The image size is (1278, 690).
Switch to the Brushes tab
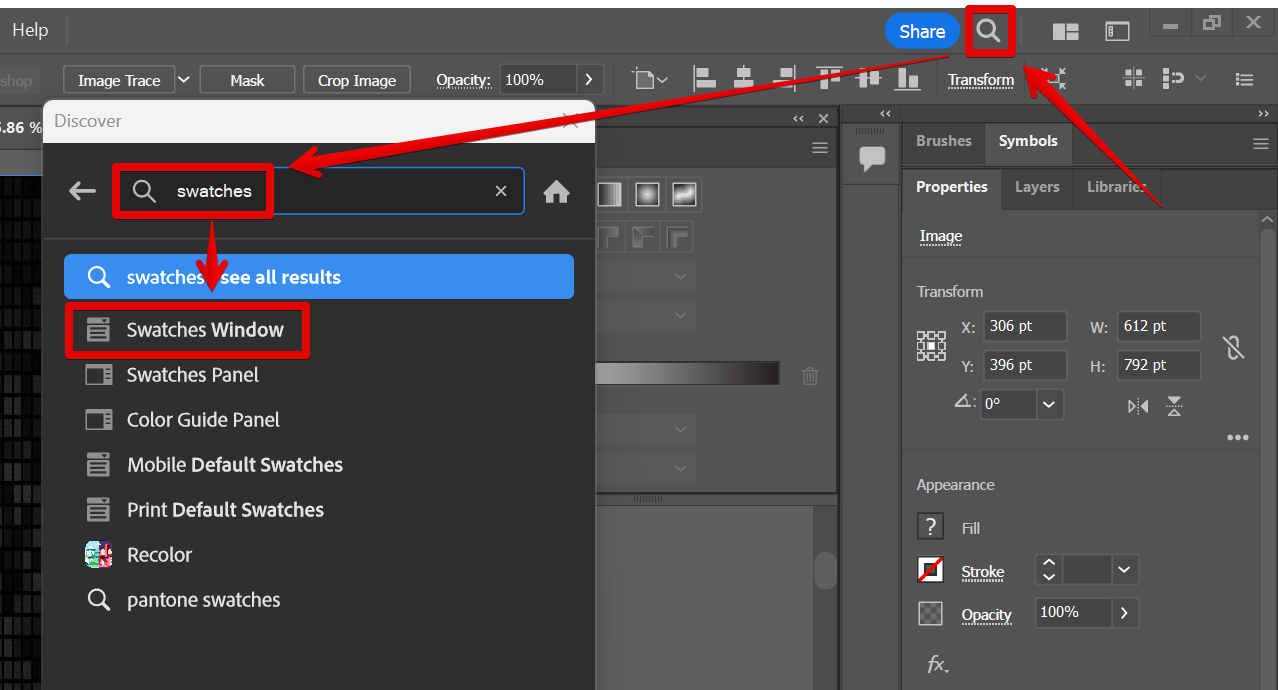tap(943, 141)
